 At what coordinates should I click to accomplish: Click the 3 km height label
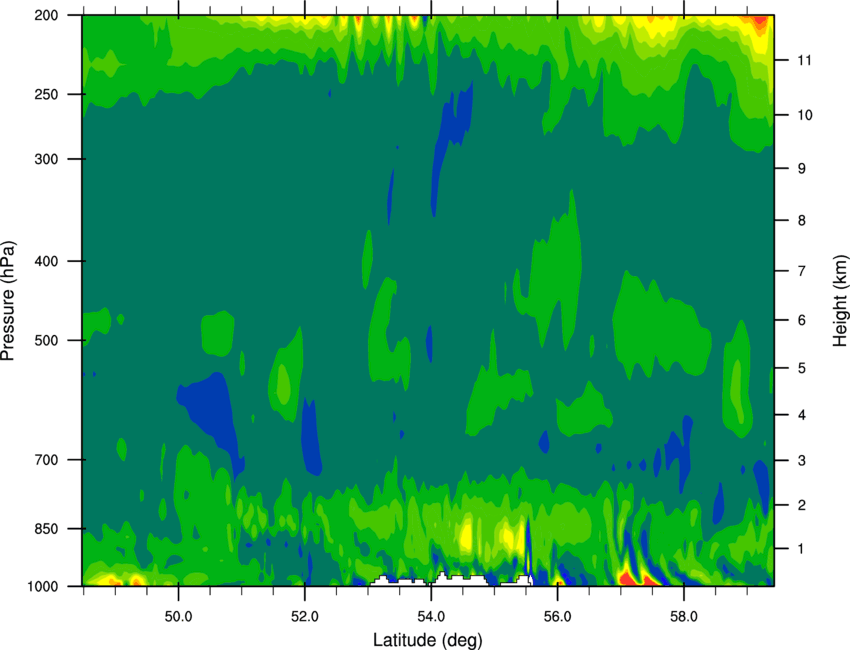pos(802,461)
